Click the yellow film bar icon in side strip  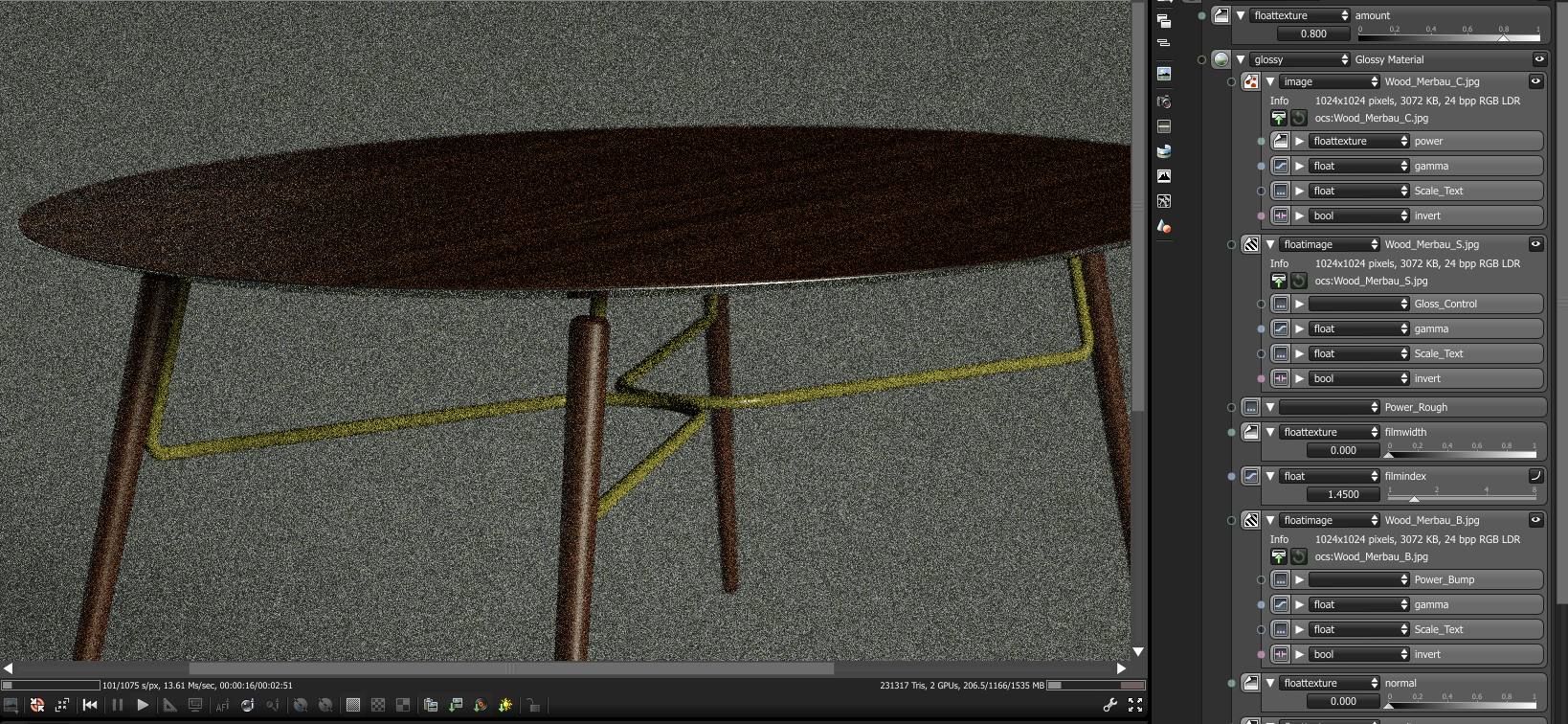1164,126
